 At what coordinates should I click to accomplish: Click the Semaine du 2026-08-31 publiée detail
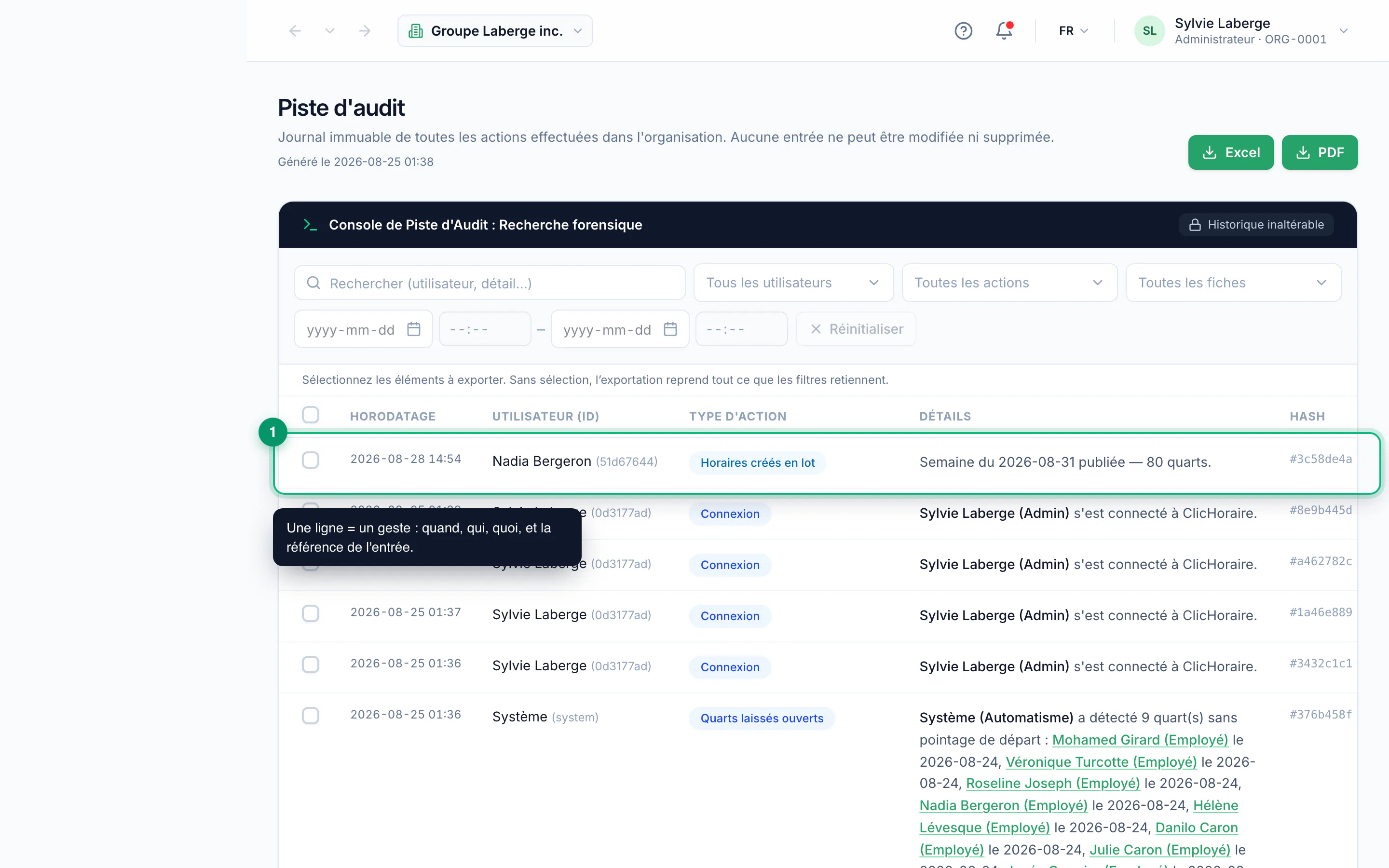click(1065, 463)
